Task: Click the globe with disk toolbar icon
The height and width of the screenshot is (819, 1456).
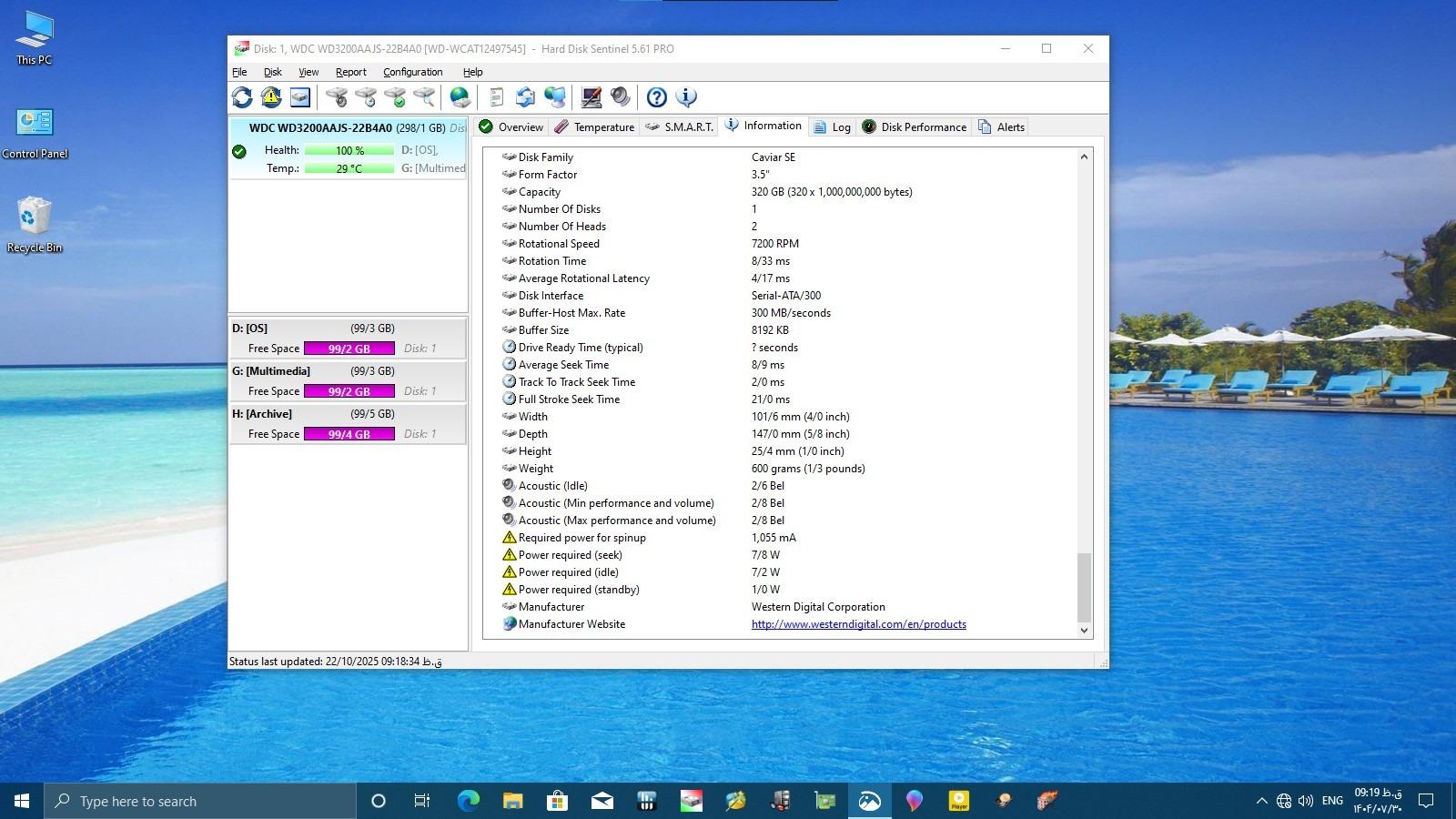Action: 460,97
